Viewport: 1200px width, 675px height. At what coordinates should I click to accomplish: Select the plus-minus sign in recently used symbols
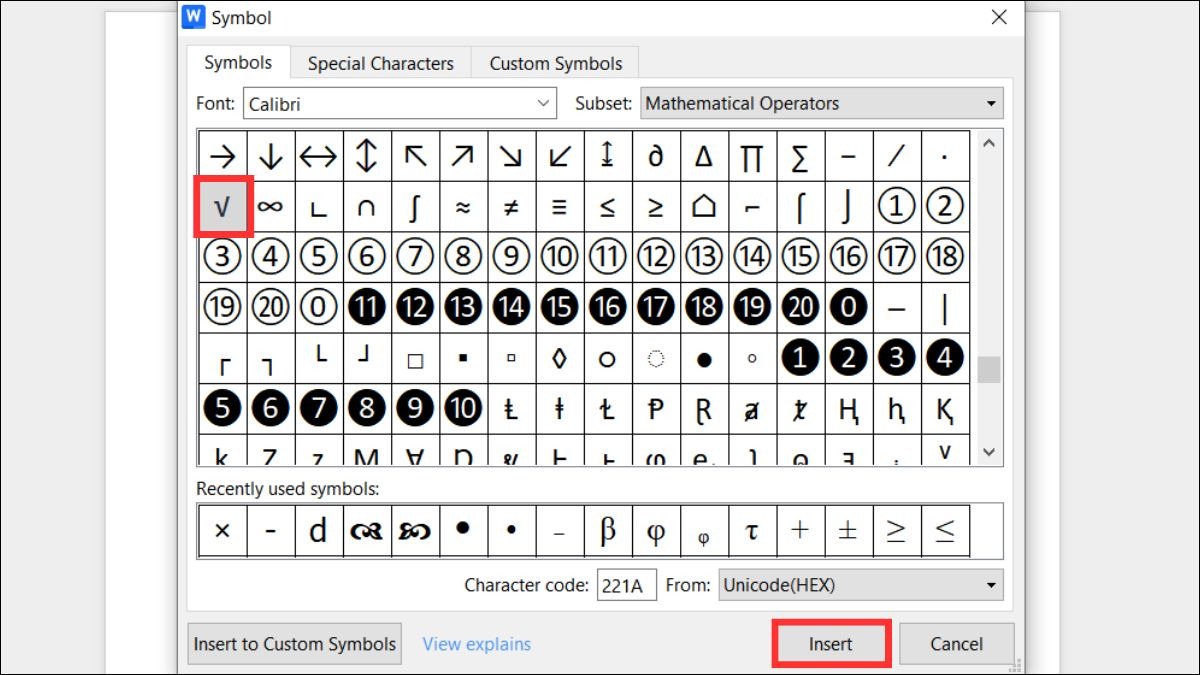[848, 530]
